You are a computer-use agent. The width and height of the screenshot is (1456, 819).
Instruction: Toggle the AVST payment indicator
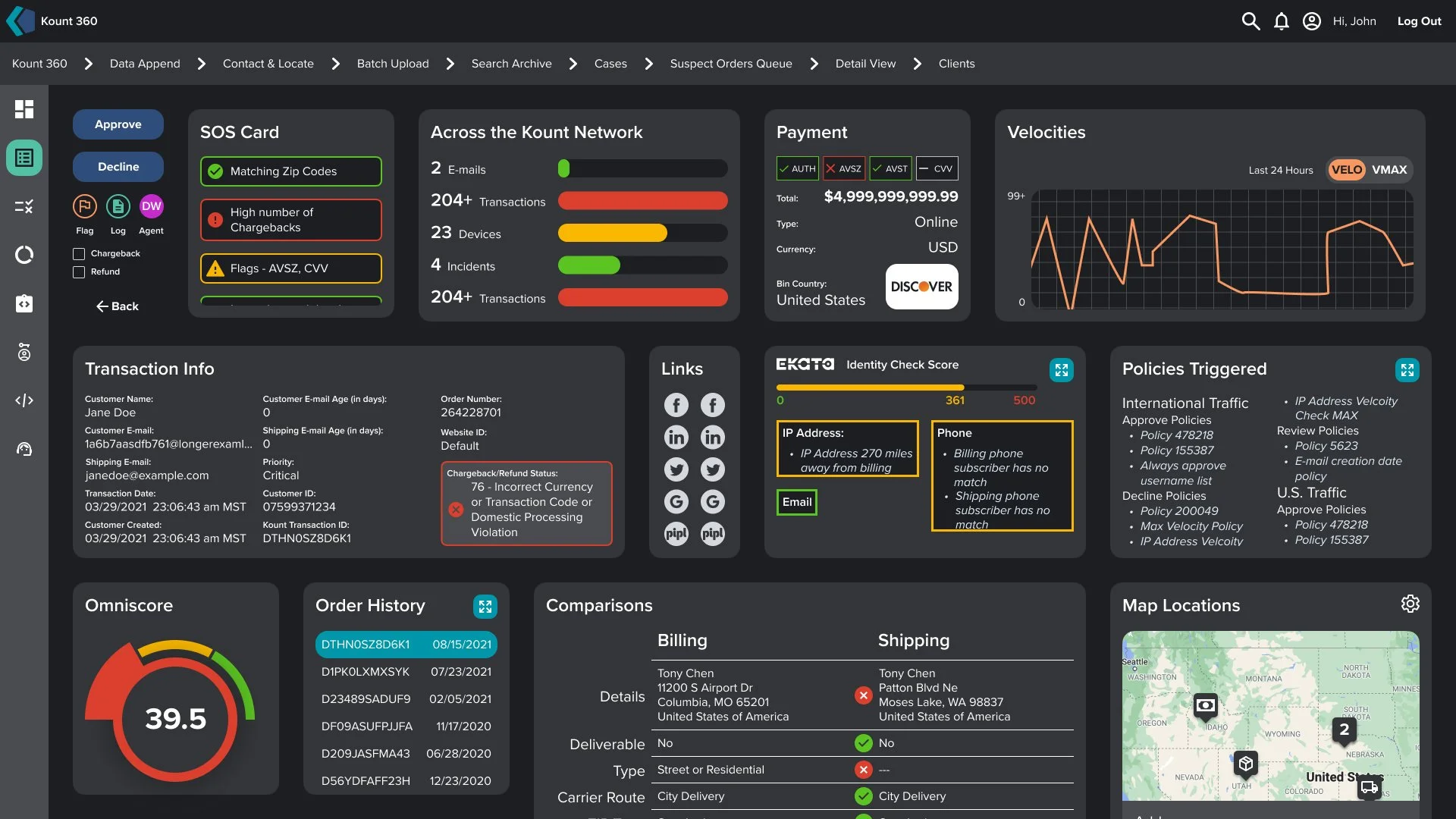pyautogui.click(x=890, y=168)
